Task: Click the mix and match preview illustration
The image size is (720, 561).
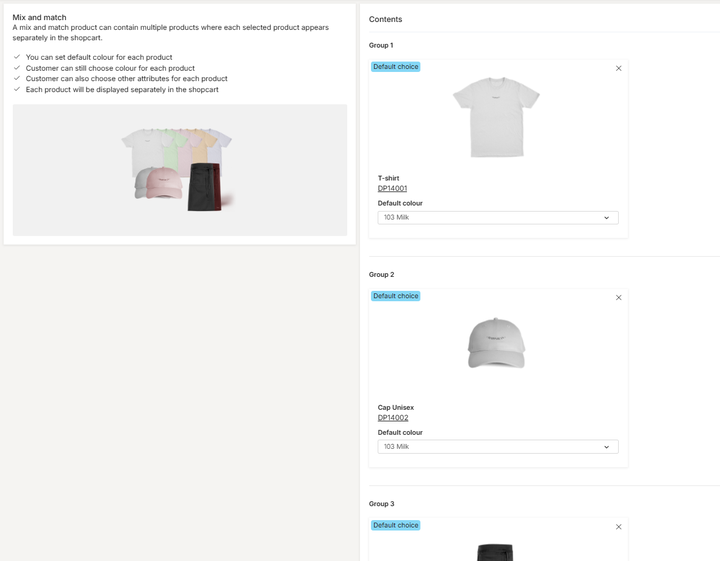Action: pos(180,170)
